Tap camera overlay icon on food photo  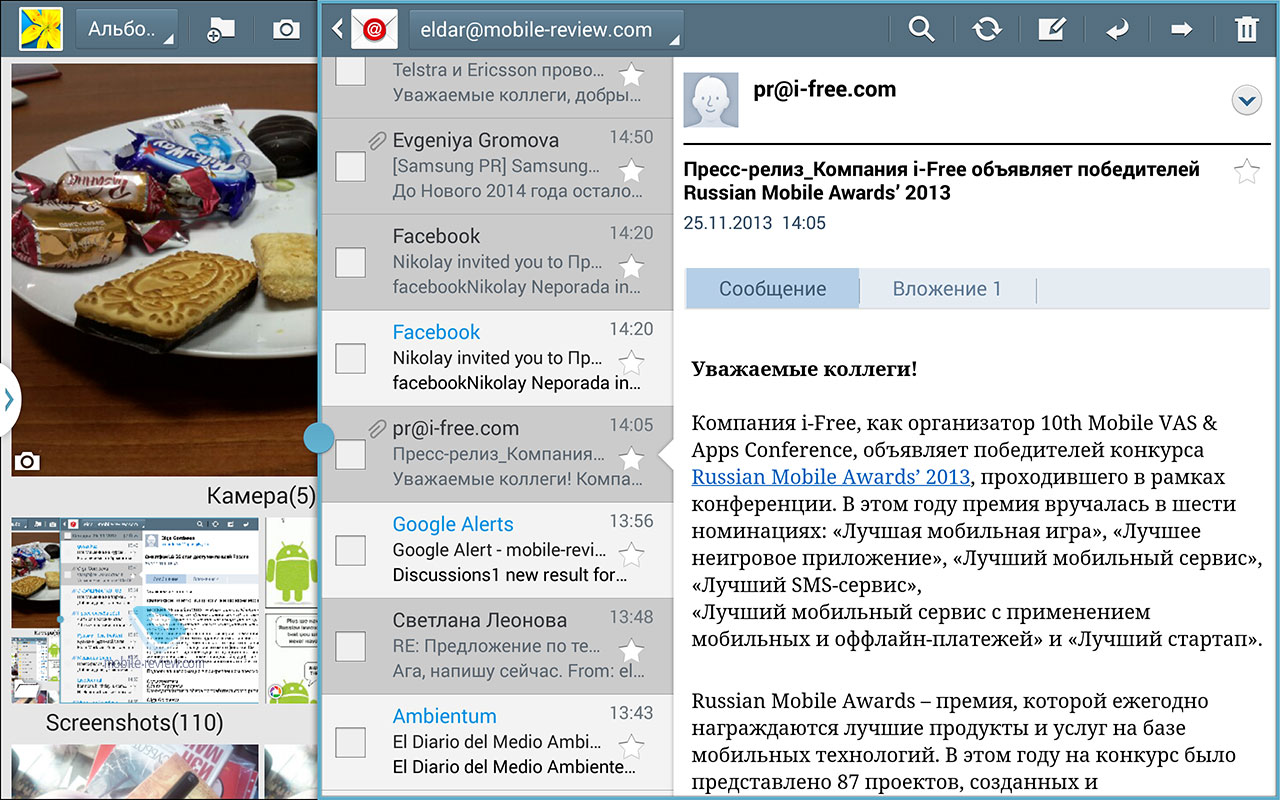pos(27,461)
